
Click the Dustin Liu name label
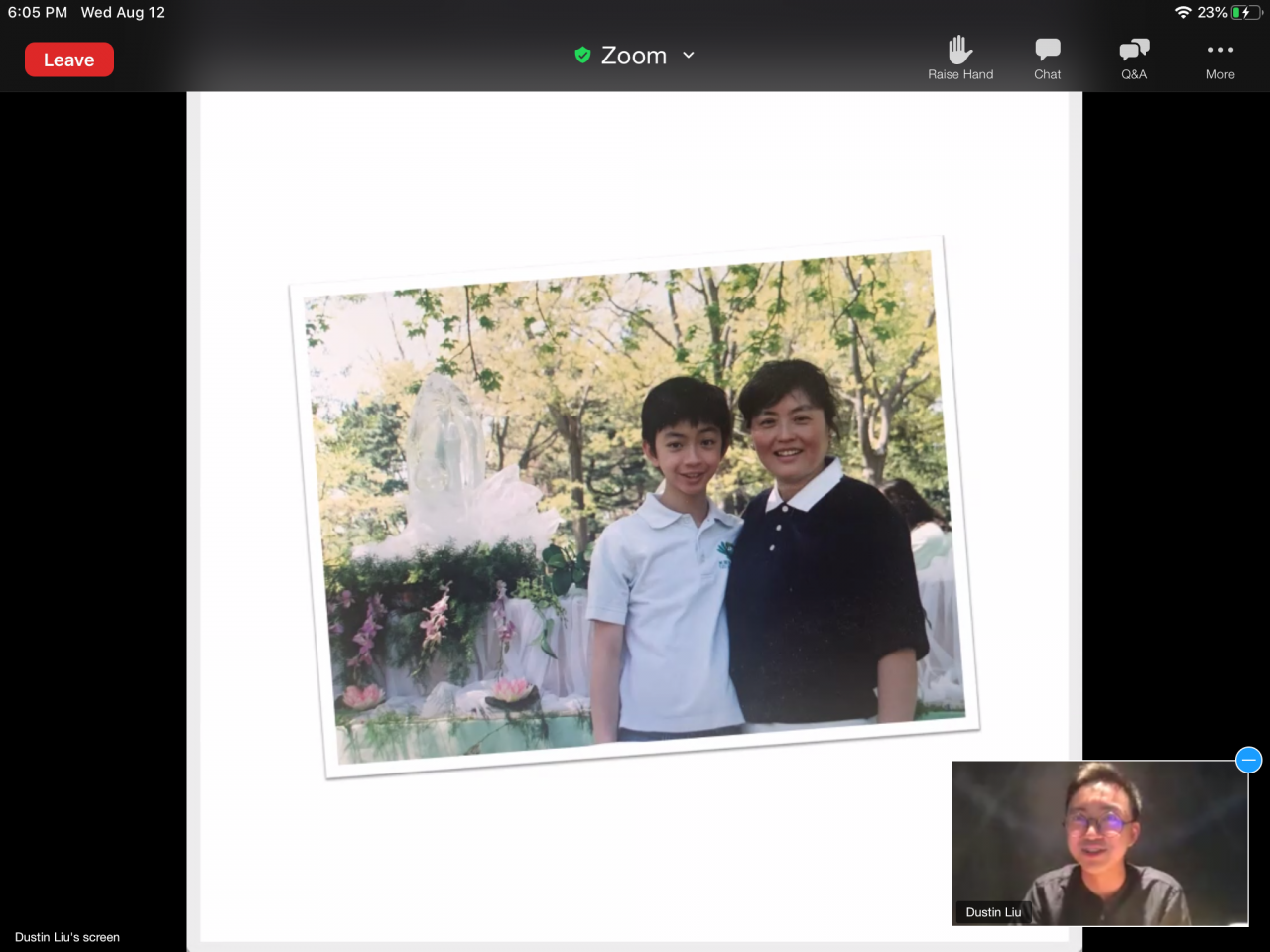993,912
